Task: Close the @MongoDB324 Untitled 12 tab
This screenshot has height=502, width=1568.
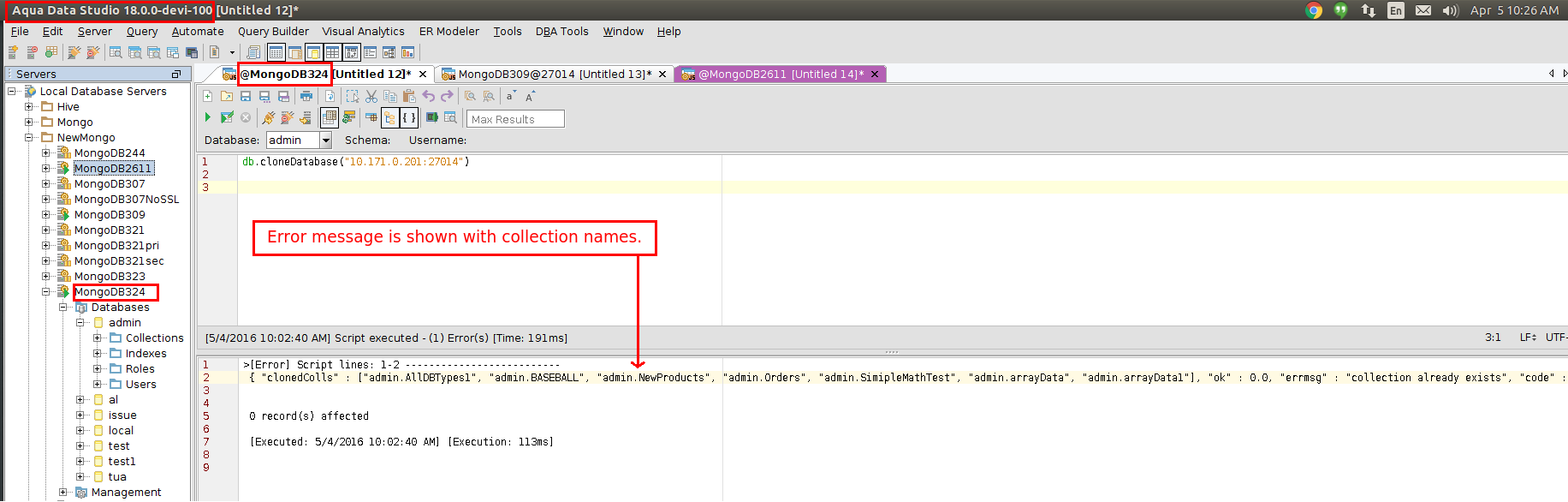Action: pos(423,74)
